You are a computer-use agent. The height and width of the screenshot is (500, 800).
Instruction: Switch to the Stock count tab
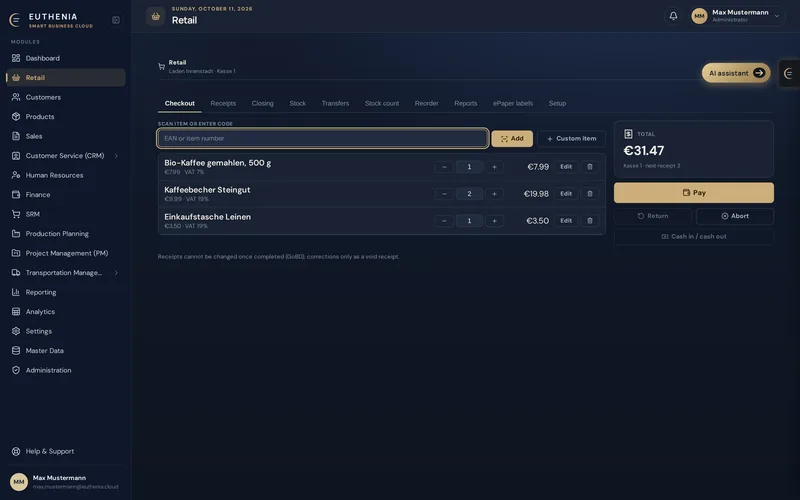[x=382, y=104]
